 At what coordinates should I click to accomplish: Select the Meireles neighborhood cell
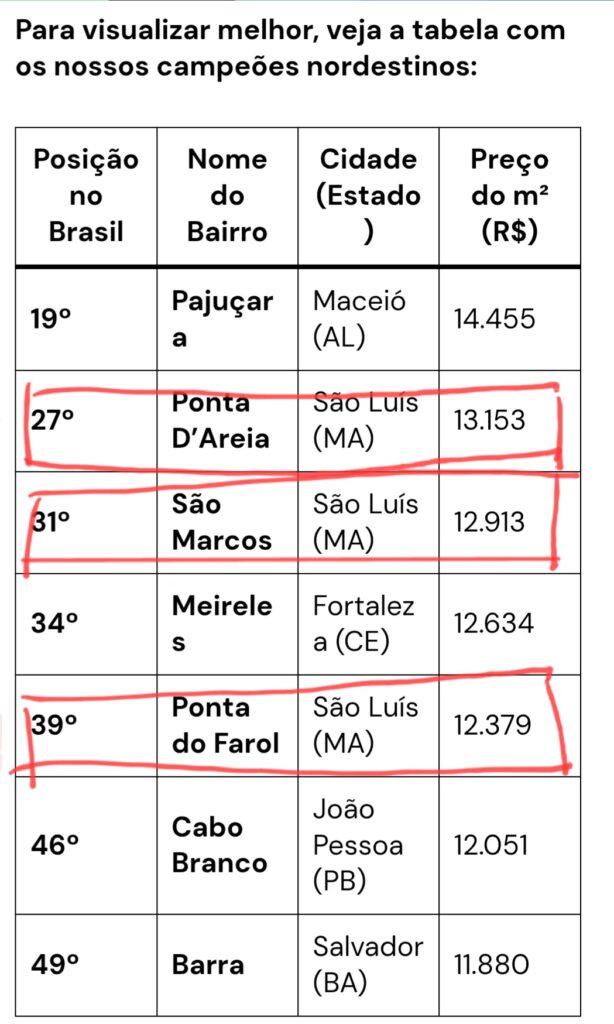pos(222,624)
